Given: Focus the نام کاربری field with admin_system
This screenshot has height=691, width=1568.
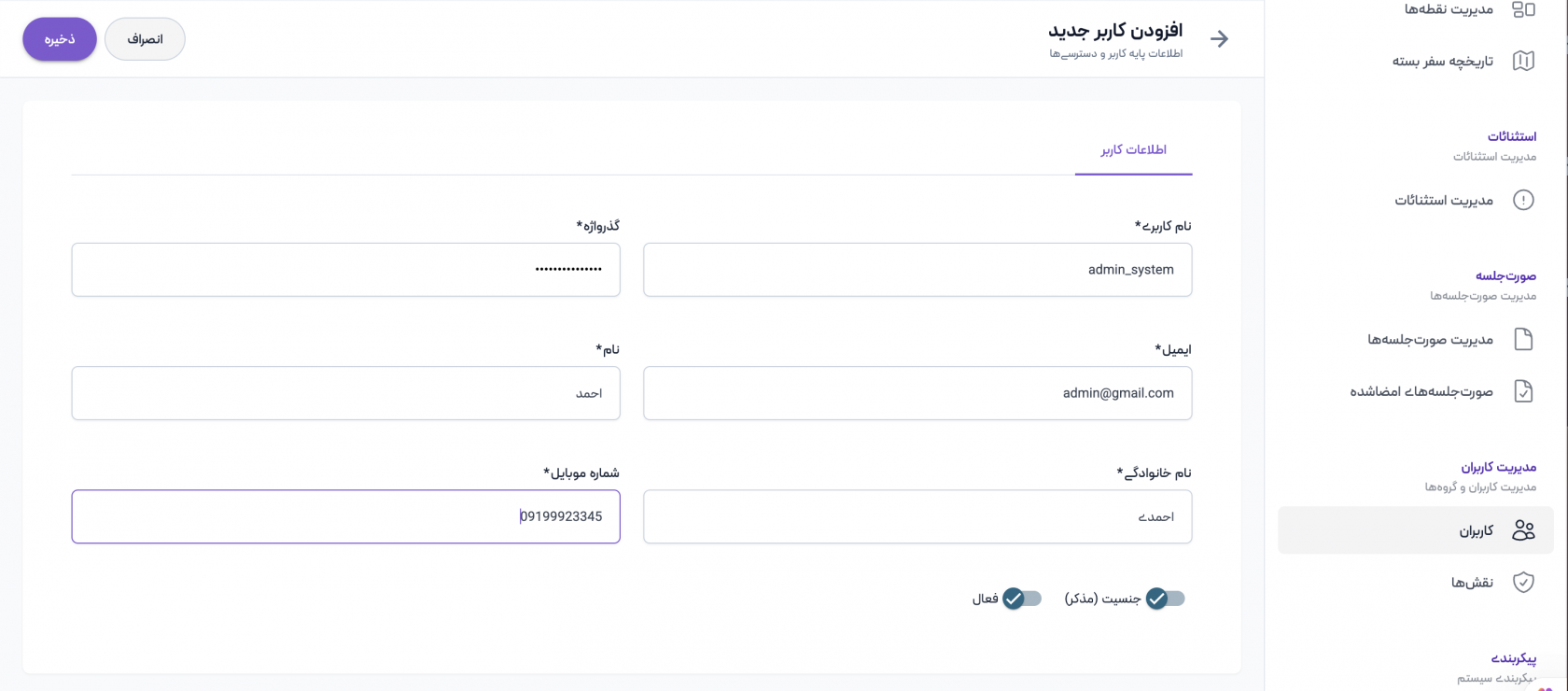Looking at the screenshot, I should [x=917, y=270].
